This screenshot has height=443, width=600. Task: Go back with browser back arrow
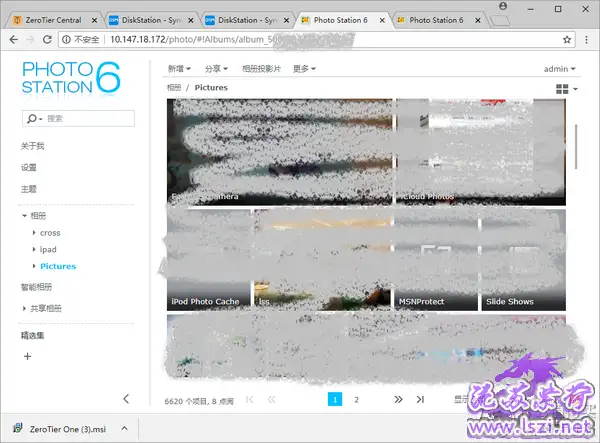(13, 39)
